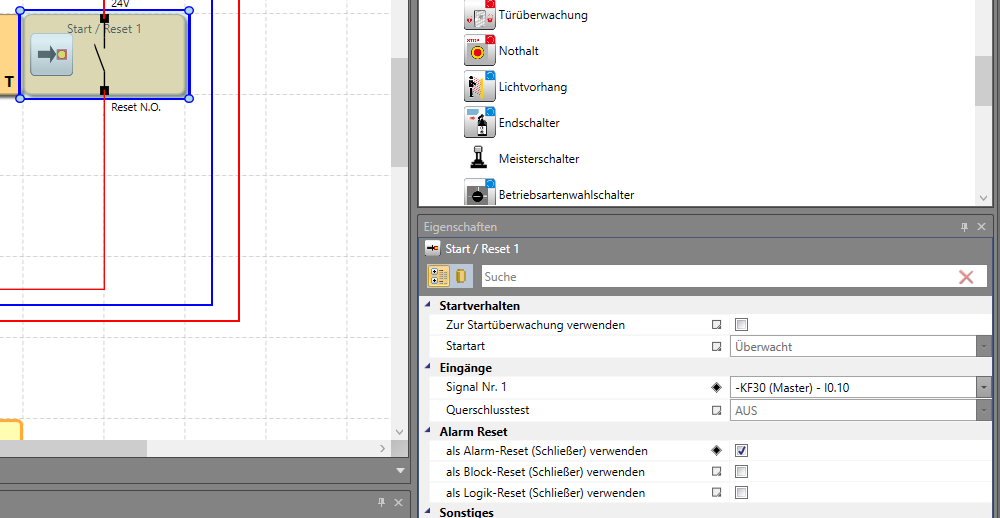Screen dimensions: 1000x518
Task: Enable 'Zur Startüberwachung verwenden' checkbox
Action: (x=741, y=325)
